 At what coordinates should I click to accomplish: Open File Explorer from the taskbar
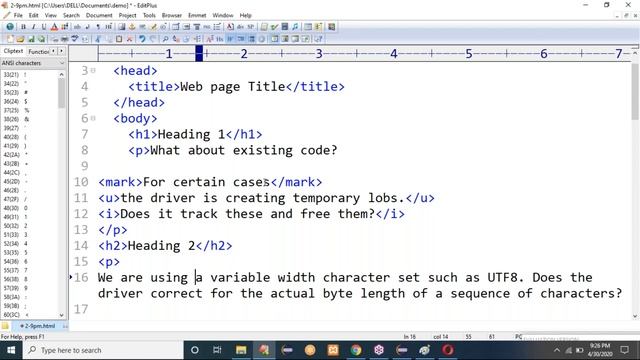click(241, 350)
